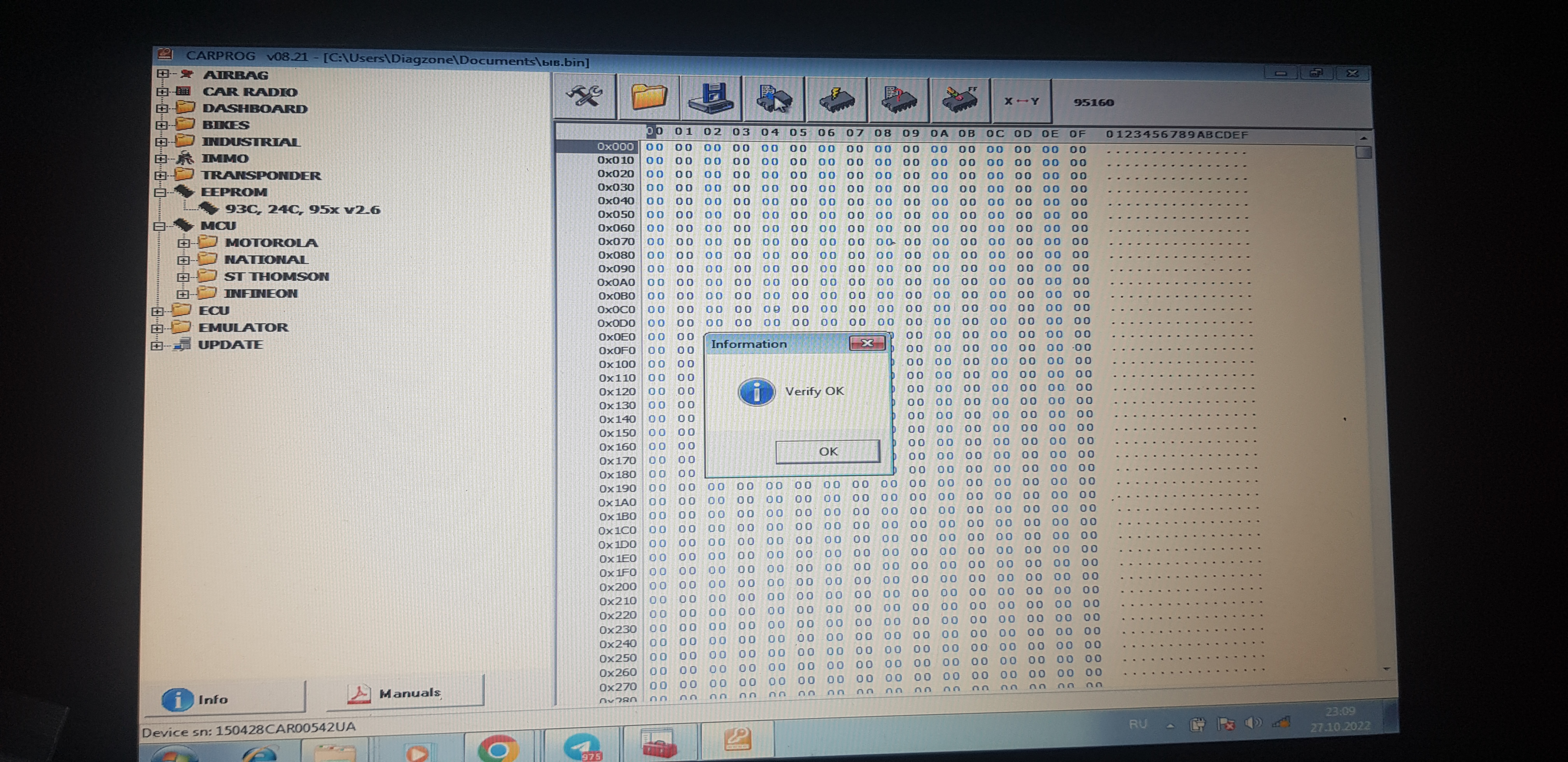
Task: Click the erase chip FF icon
Action: click(960, 100)
